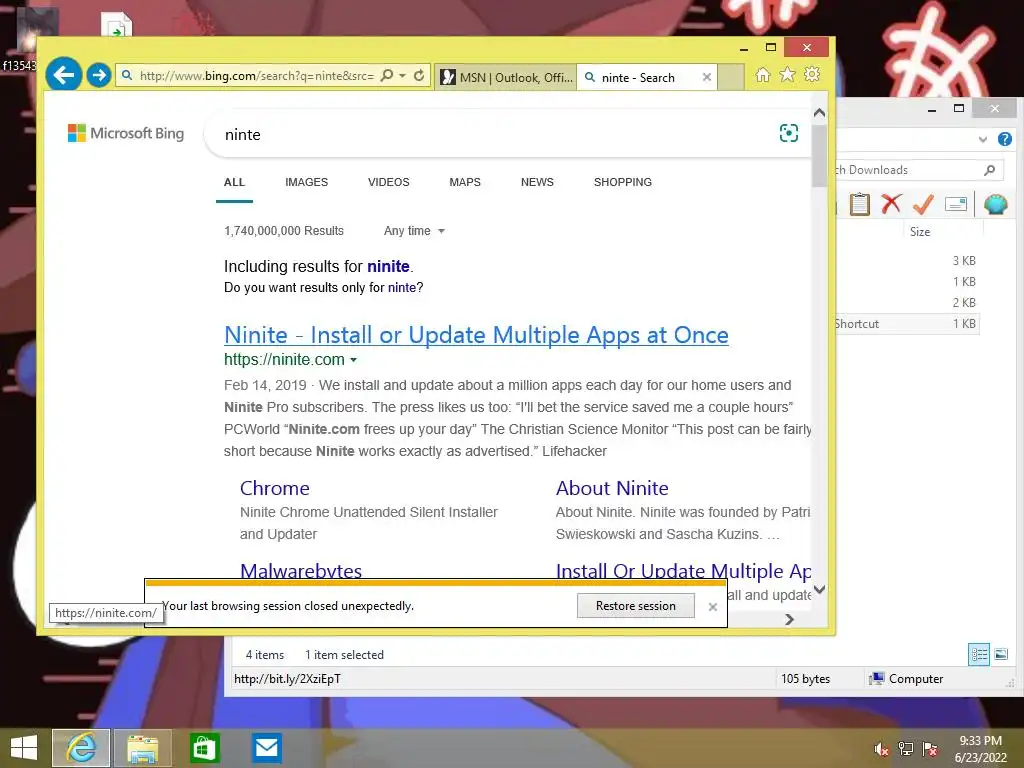
Task: Click Computer in Explorer status bar
Action: pyautogui.click(x=906, y=679)
